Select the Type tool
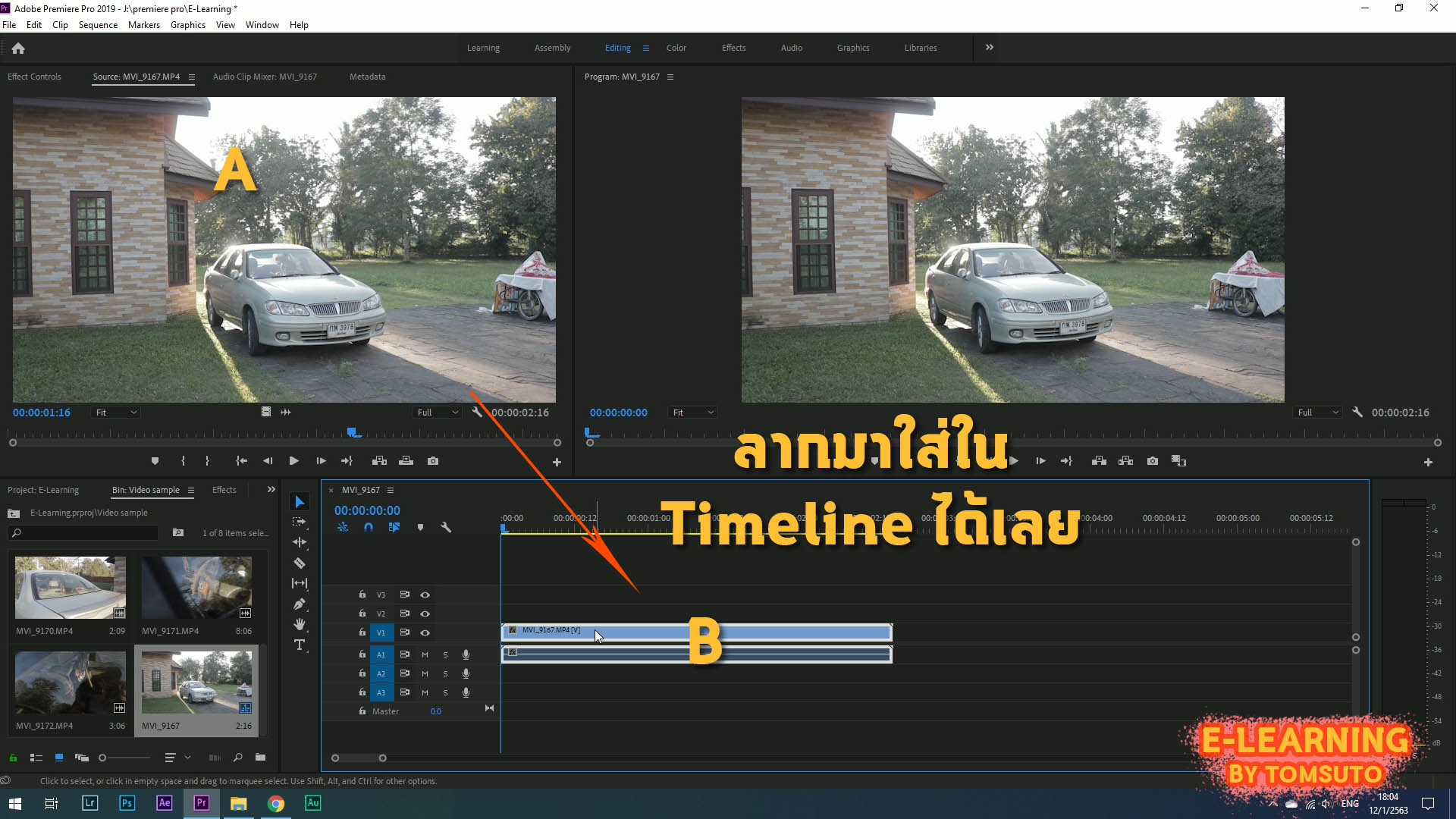The width and height of the screenshot is (1456, 819). pyautogui.click(x=300, y=645)
